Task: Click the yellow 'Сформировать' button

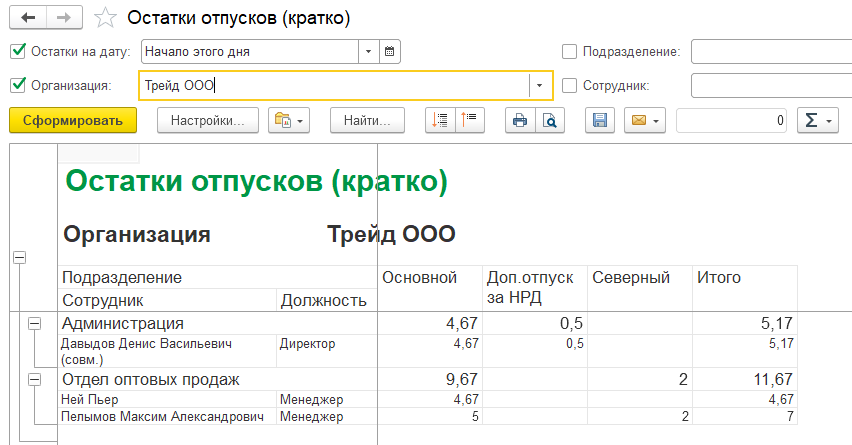Action: [72, 121]
